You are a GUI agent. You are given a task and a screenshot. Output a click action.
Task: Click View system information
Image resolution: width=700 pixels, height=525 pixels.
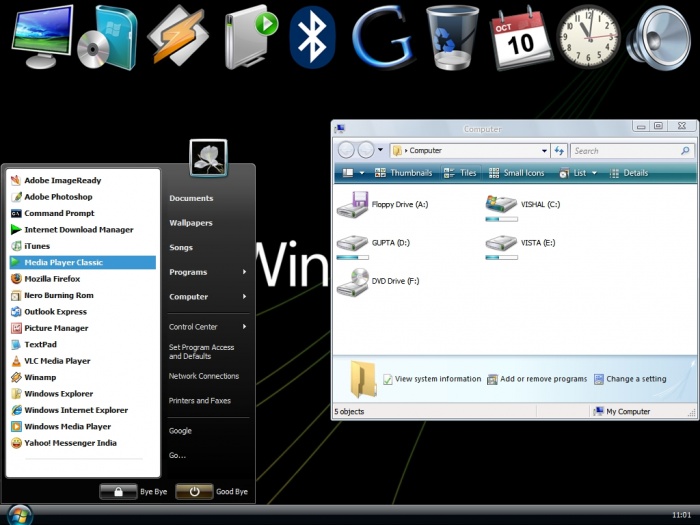[x=432, y=379]
